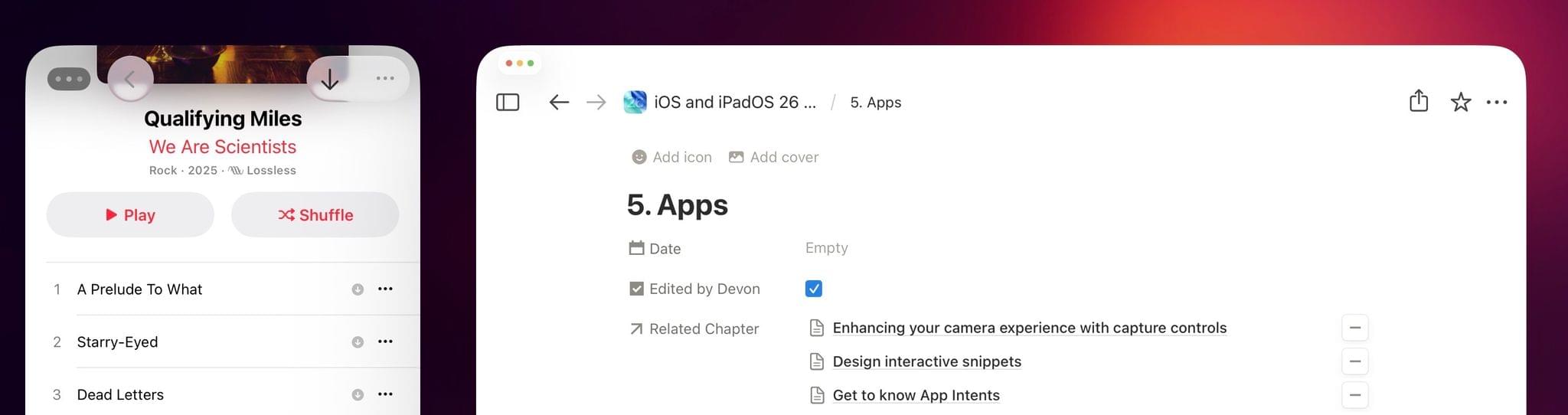The width and height of the screenshot is (1568, 415).
Task: Remove the Design interactive snippets relation
Action: point(1354,361)
